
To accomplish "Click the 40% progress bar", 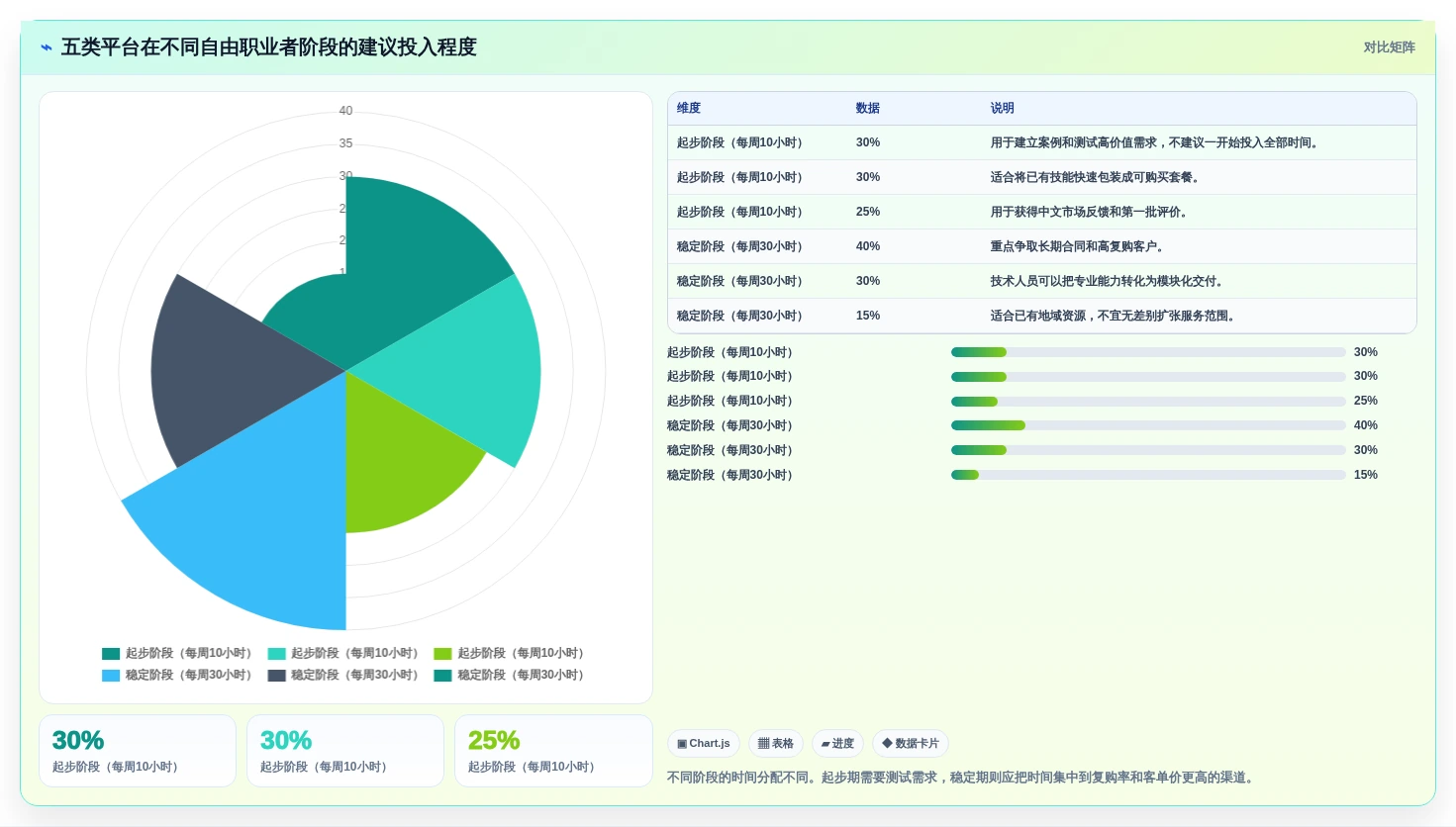I will (1148, 425).
